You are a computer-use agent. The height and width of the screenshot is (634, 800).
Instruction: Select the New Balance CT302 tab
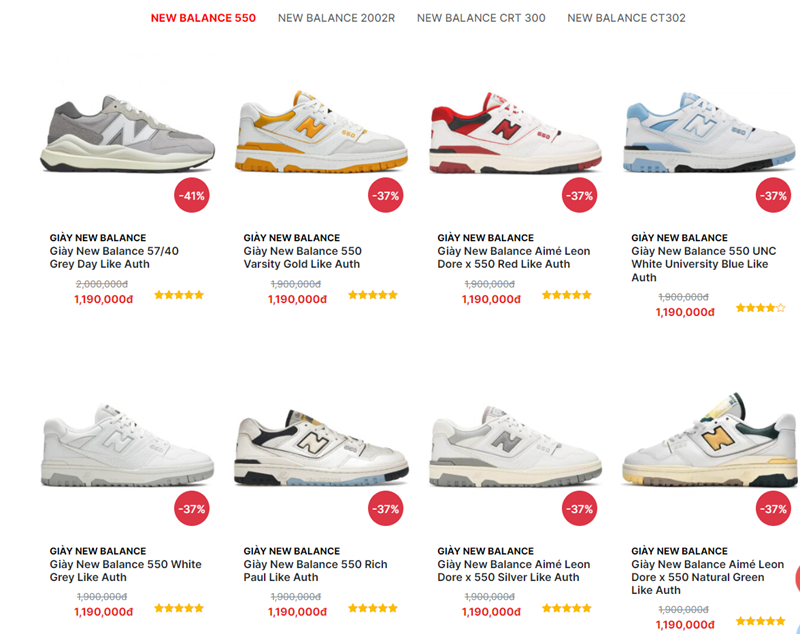[627, 18]
